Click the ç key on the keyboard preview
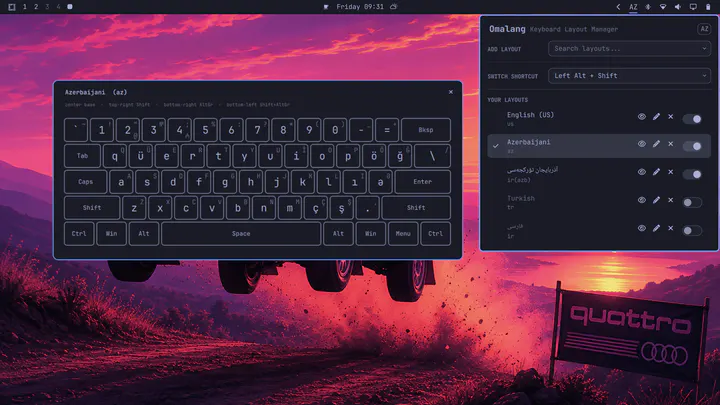Screen dimensions: 720x405 pyautogui.click(x=315, y=208)
